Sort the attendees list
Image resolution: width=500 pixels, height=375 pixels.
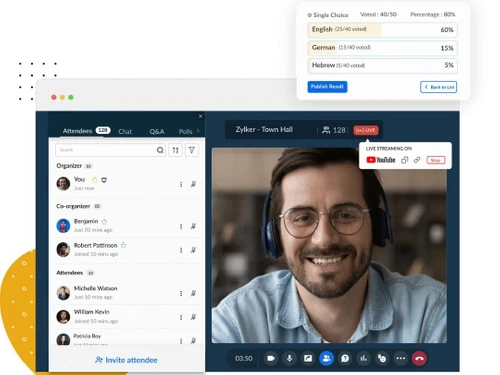point(176,150)
